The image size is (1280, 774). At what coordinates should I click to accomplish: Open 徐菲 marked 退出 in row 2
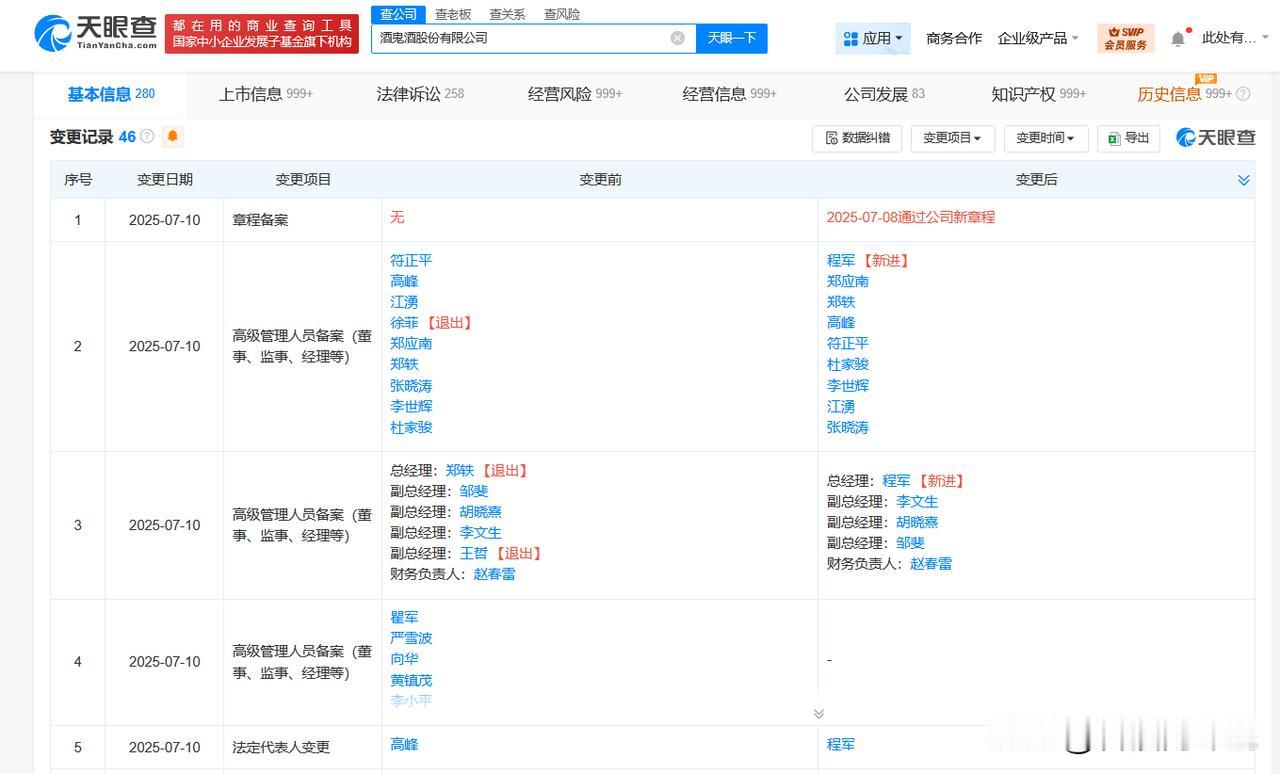404,323
